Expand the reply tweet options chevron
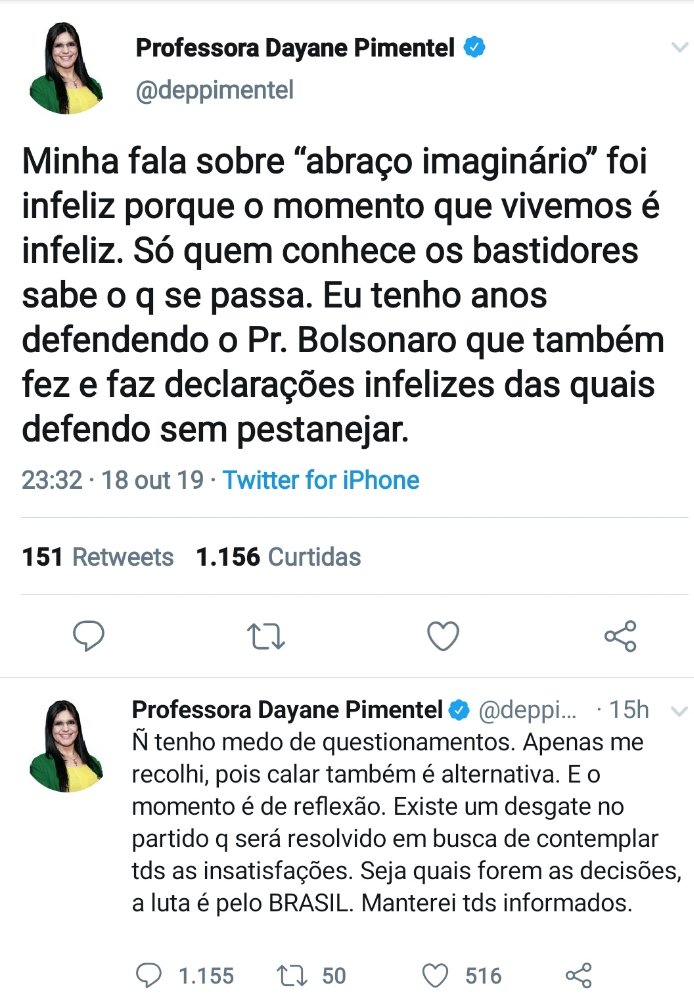 678,711
